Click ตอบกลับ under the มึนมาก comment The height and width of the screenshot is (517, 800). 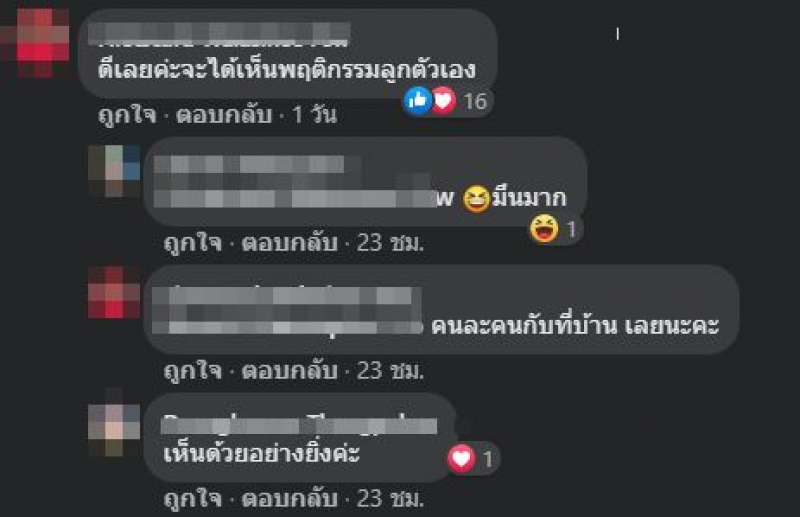tap(289, 243)
